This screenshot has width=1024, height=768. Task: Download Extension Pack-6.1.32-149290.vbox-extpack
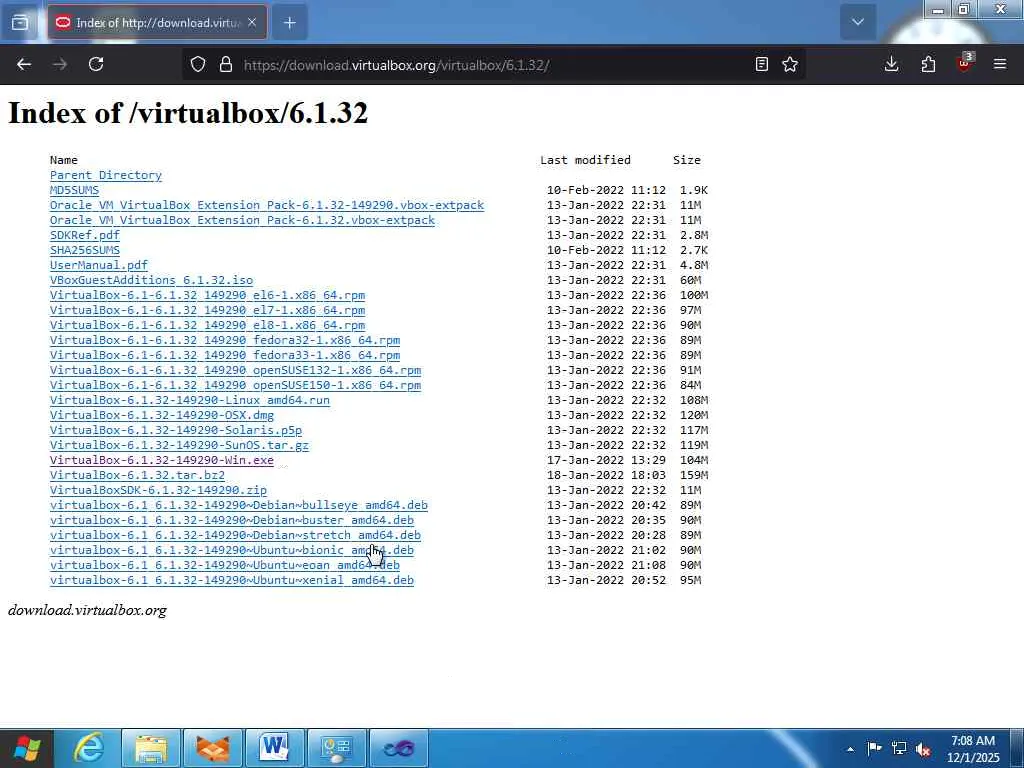click(x=266, y=205)
